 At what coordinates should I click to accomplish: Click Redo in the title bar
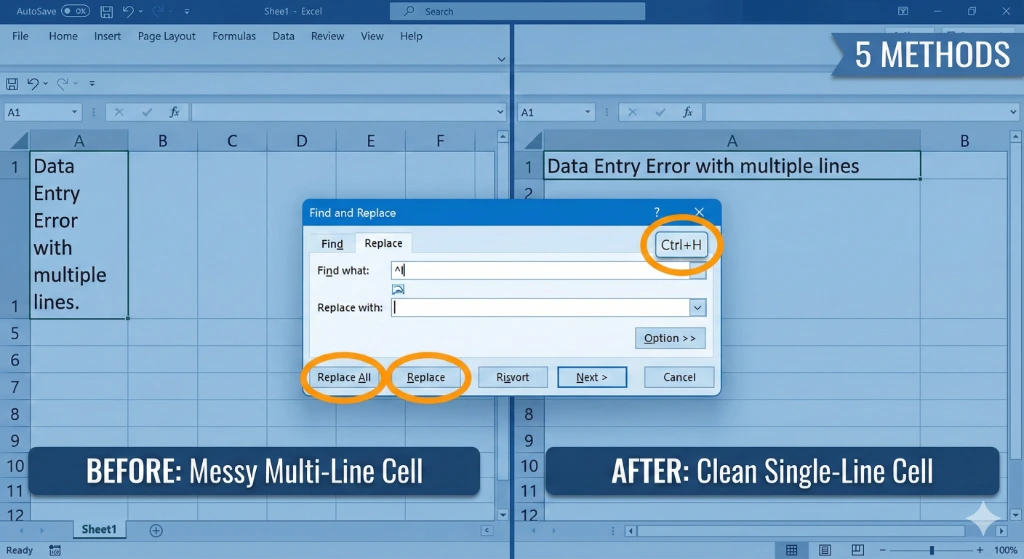[x=157, y=11]
